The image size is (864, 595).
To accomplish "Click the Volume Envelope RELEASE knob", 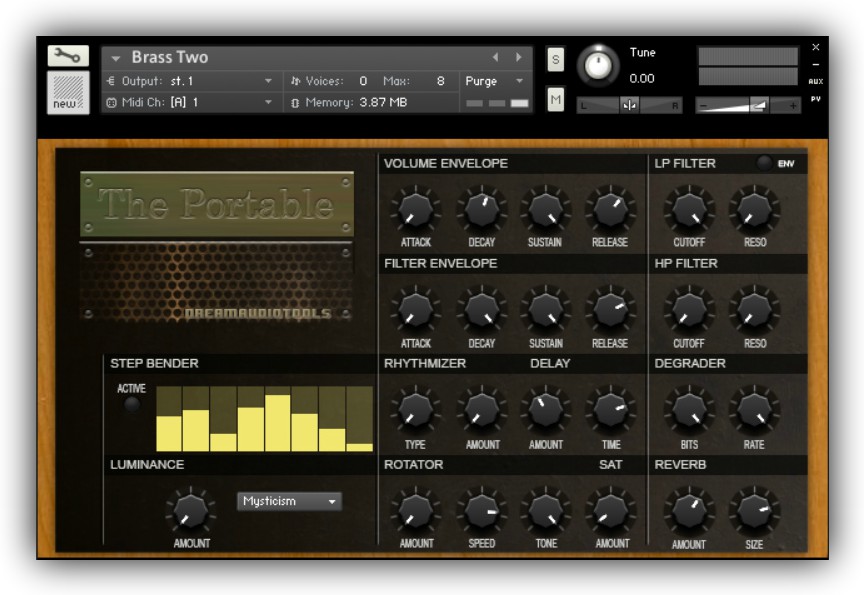I will (610, 210).
